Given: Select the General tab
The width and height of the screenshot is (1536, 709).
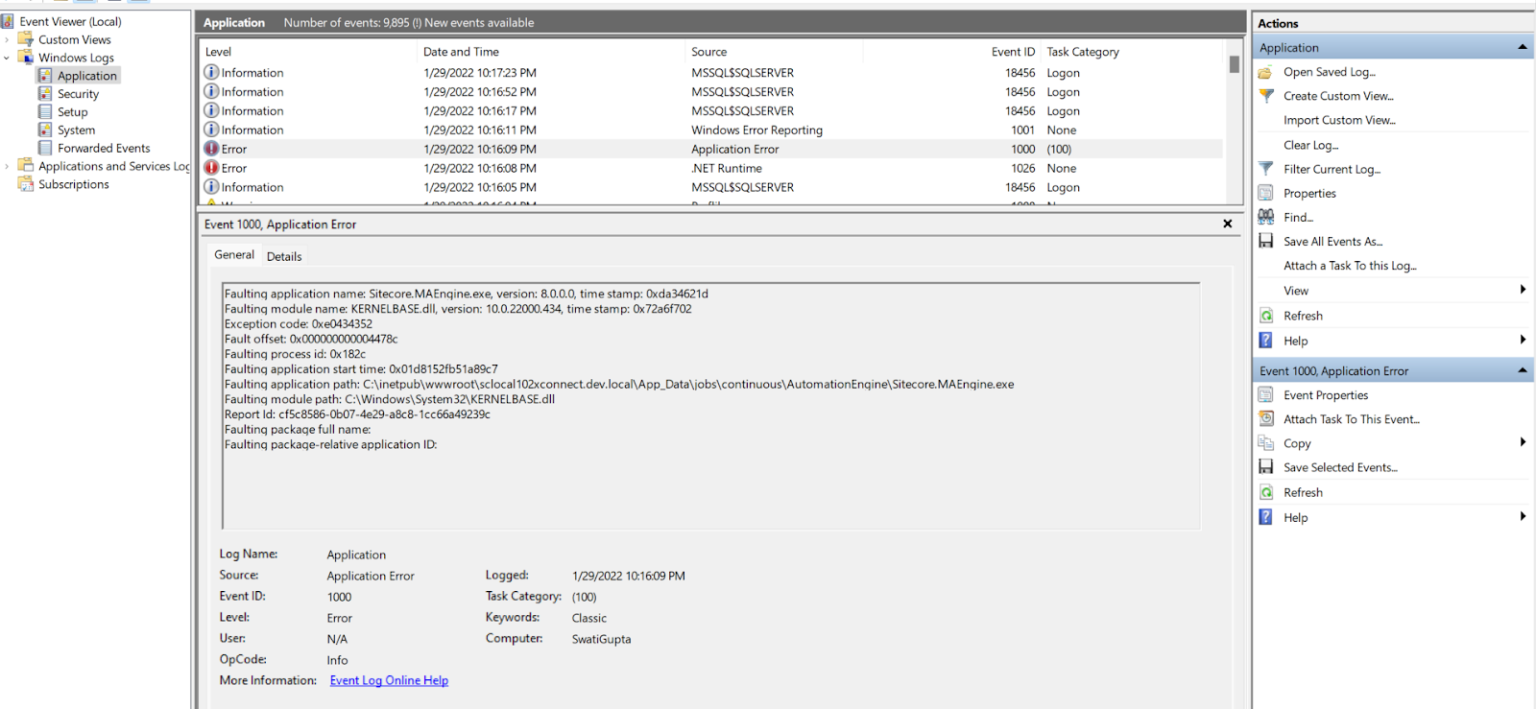Looking at the screenshot, I should (x=234, y=255).
